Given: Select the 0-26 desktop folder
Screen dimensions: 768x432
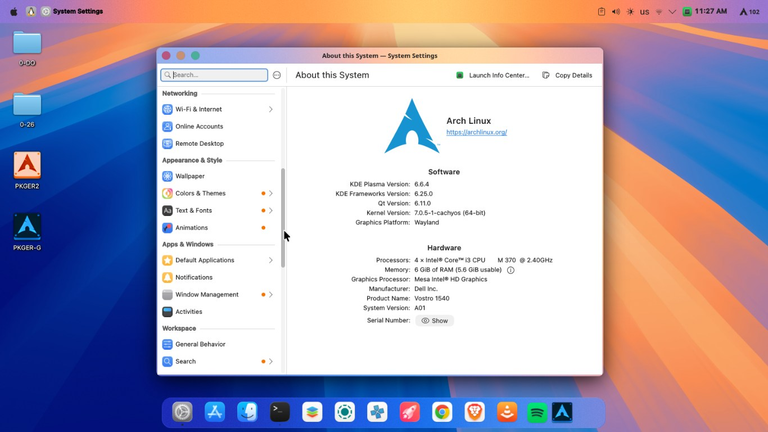Looking at the screenshot, I should click(27, 110).
